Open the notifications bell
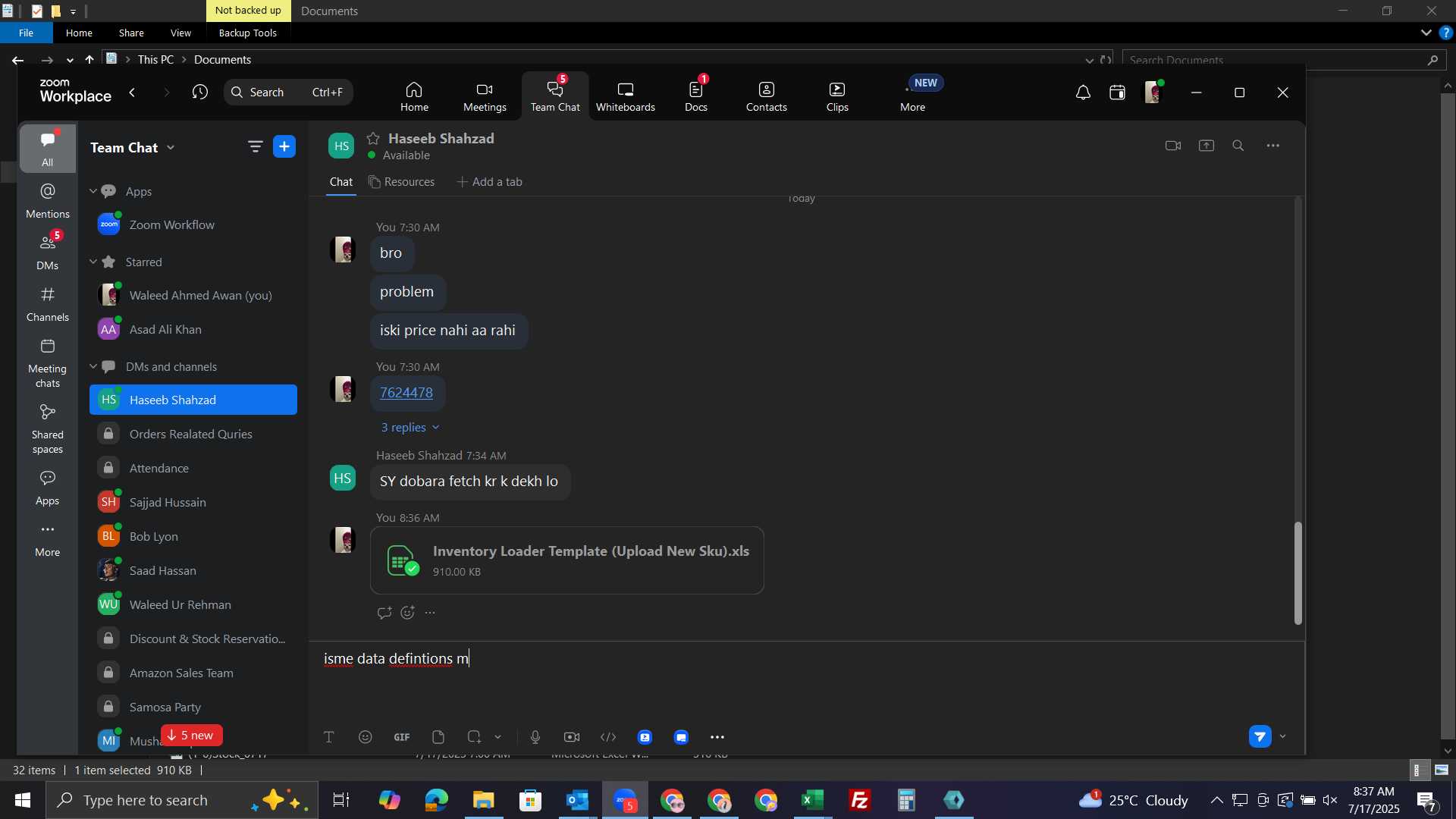This screenshot has width=1456, height=819. click(1083, 93)
